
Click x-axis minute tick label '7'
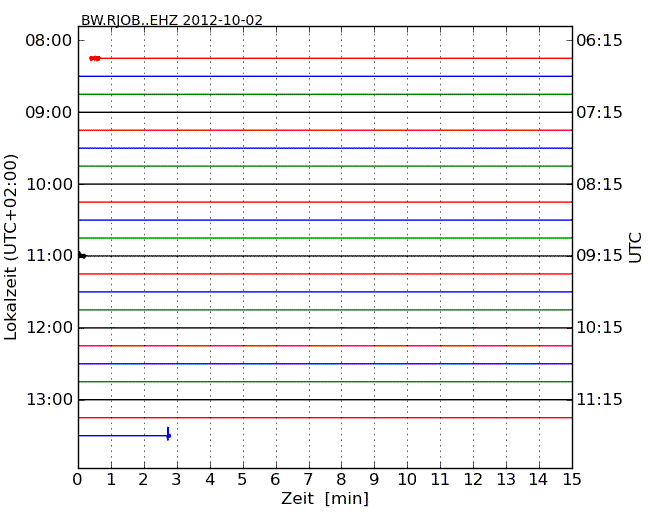coord(308,480)
